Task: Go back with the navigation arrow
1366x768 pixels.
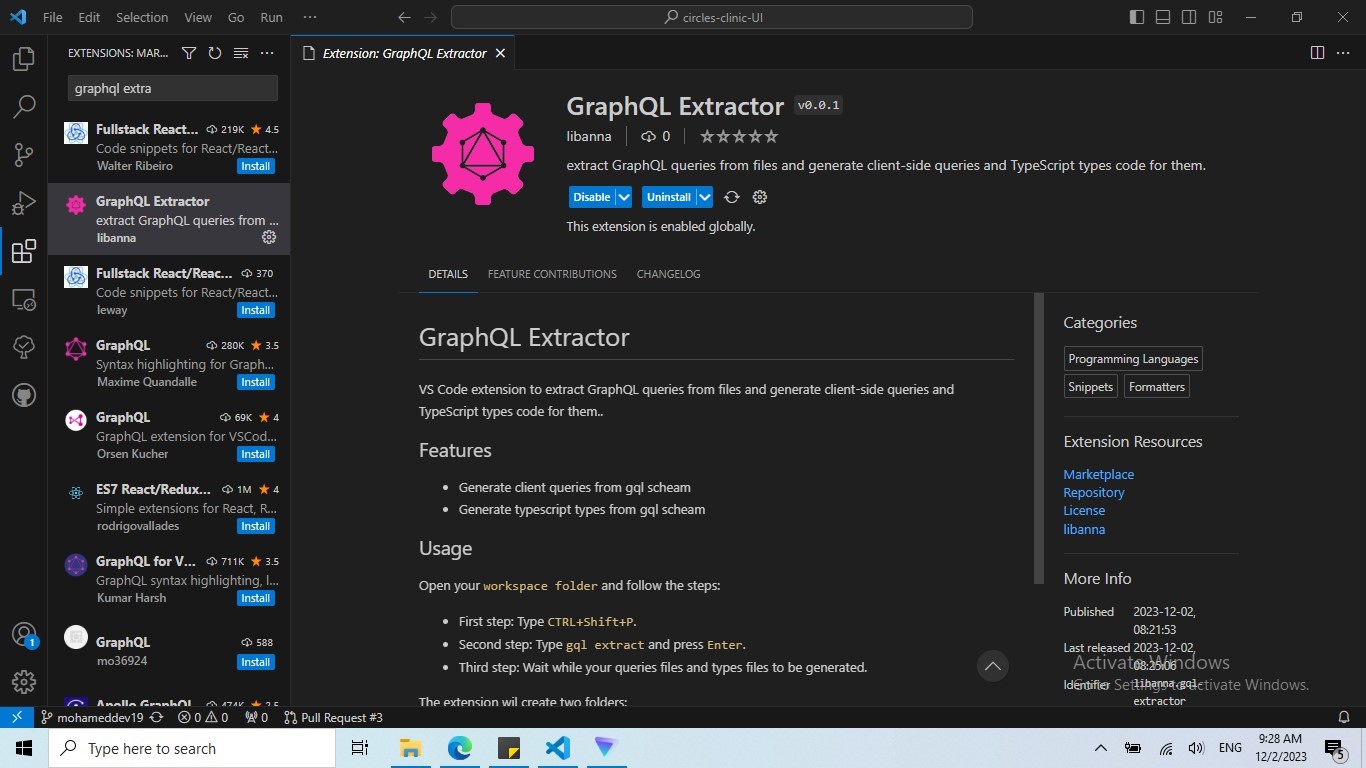Action: point(404,17)
